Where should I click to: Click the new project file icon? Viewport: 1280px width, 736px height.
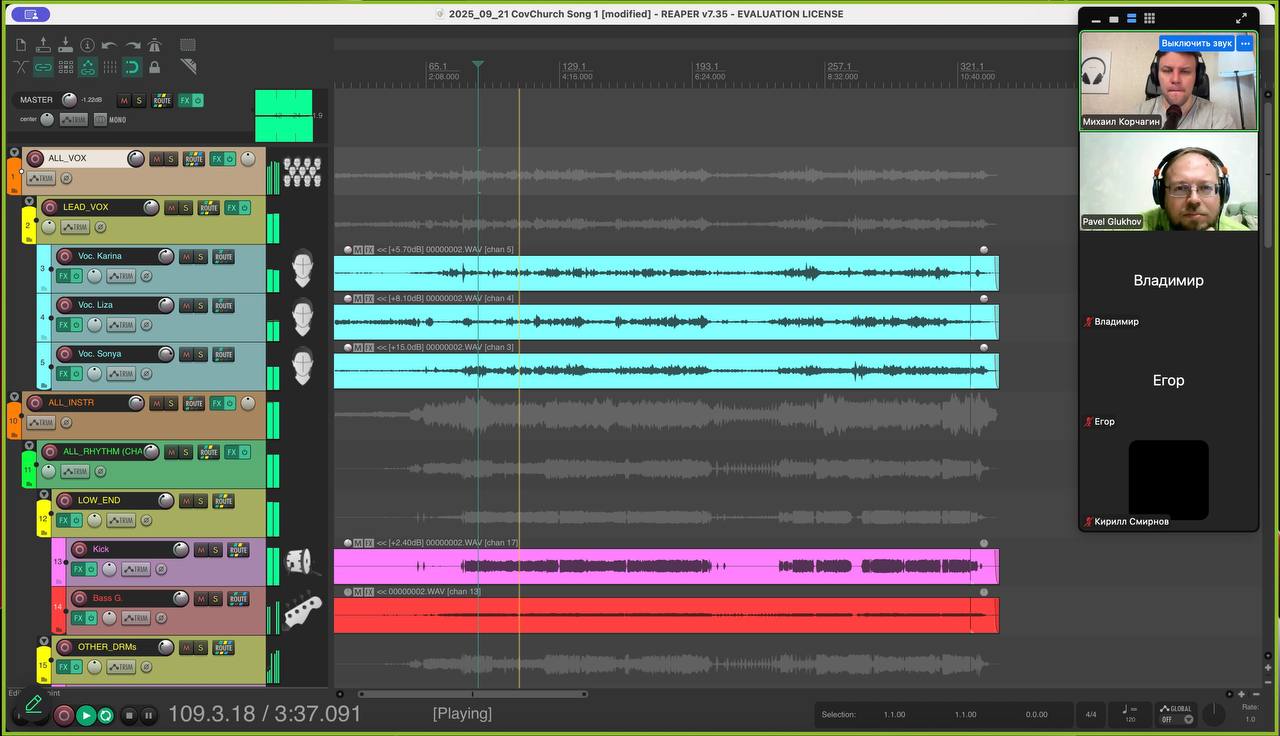click(x=21, y=45)
